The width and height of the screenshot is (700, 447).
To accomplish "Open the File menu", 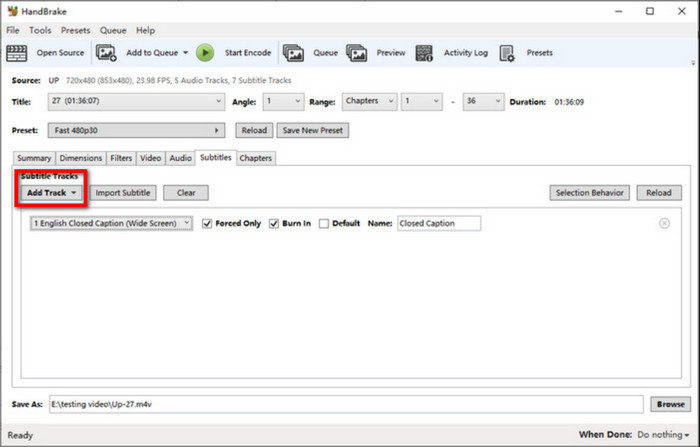I will (x=12, y=30).
